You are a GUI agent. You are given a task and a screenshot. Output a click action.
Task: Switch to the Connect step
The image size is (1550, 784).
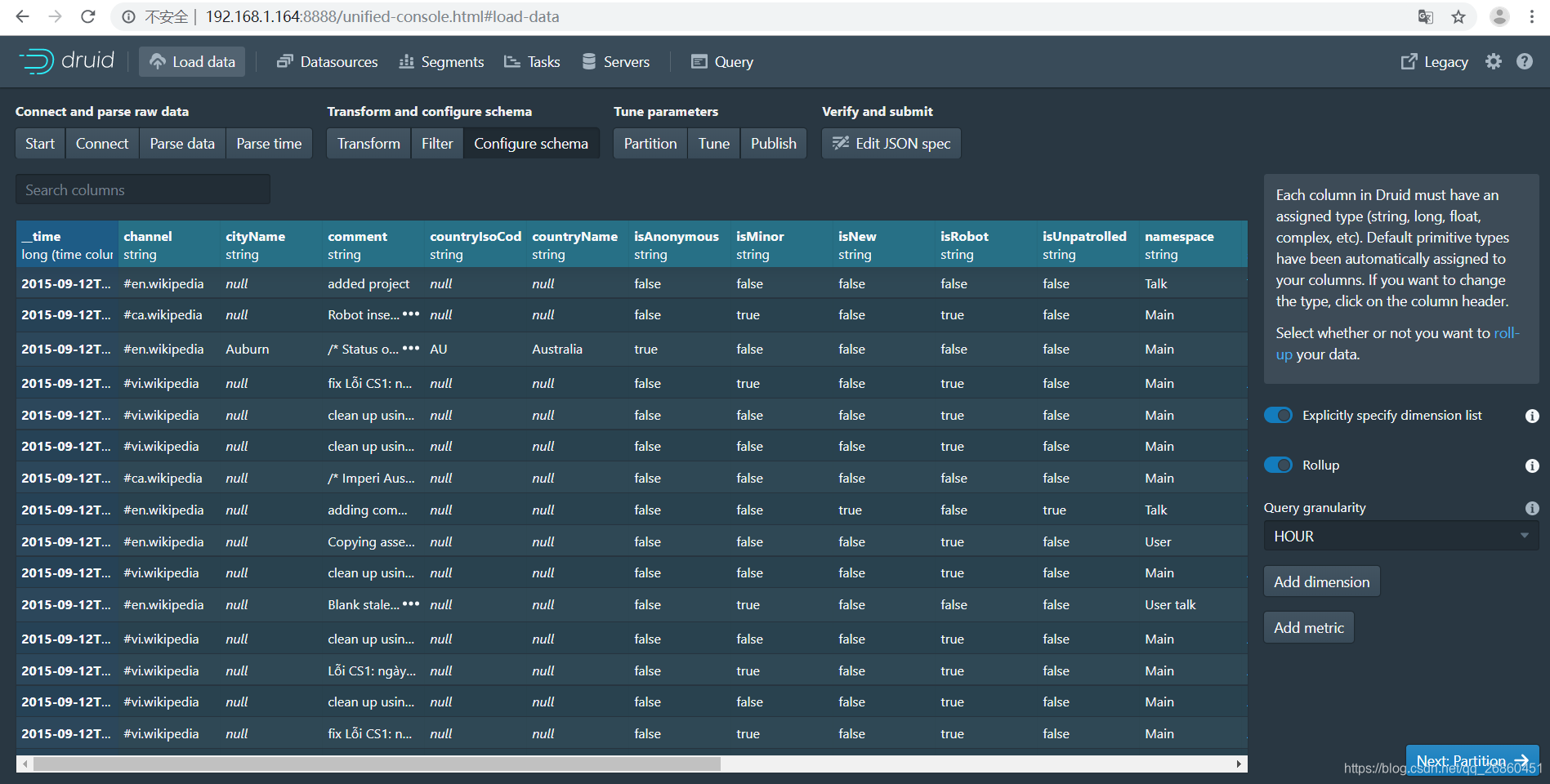(102, 143)
